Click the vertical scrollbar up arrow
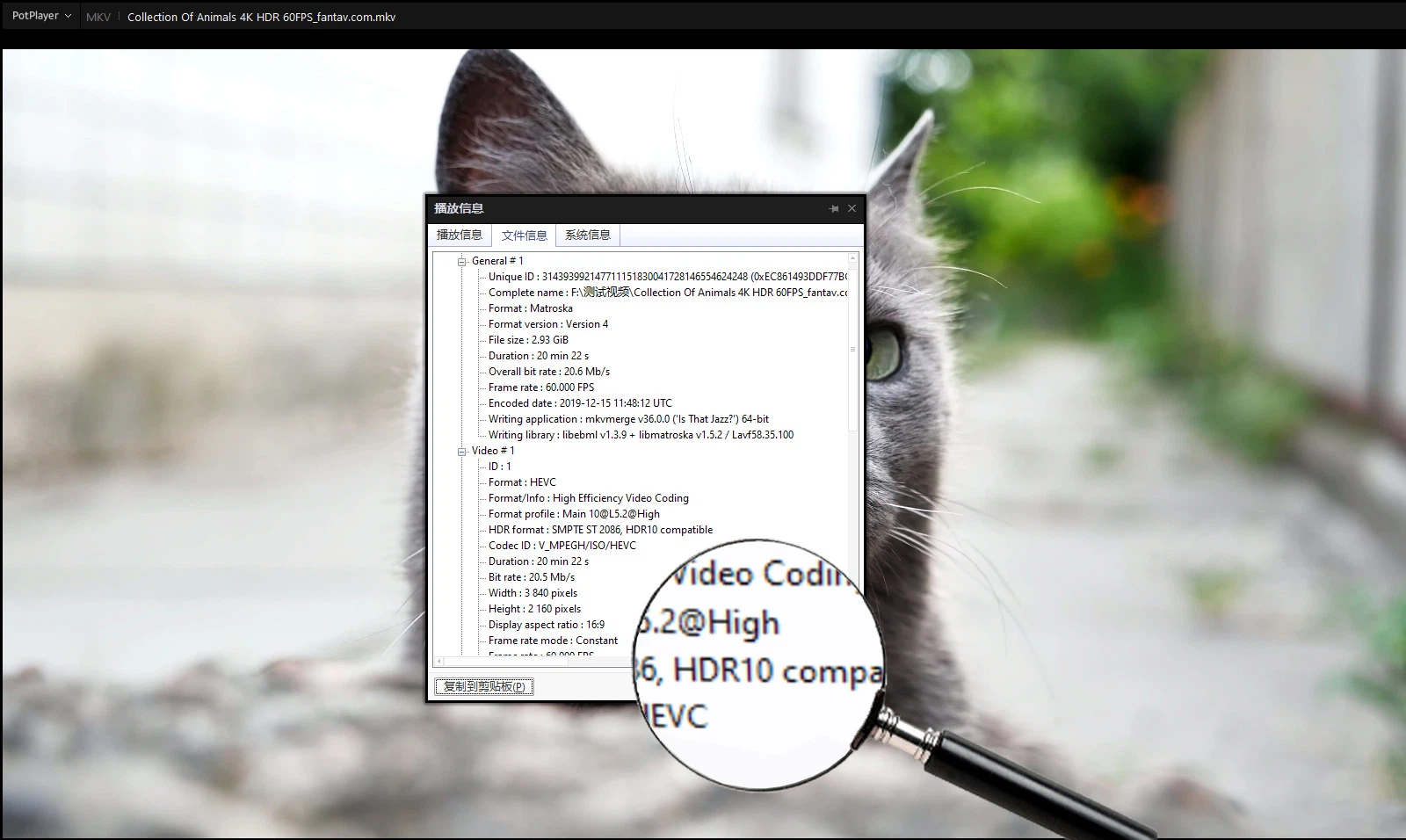Image resolution: width=1406 pixels, height=840 pixels. 852,259
